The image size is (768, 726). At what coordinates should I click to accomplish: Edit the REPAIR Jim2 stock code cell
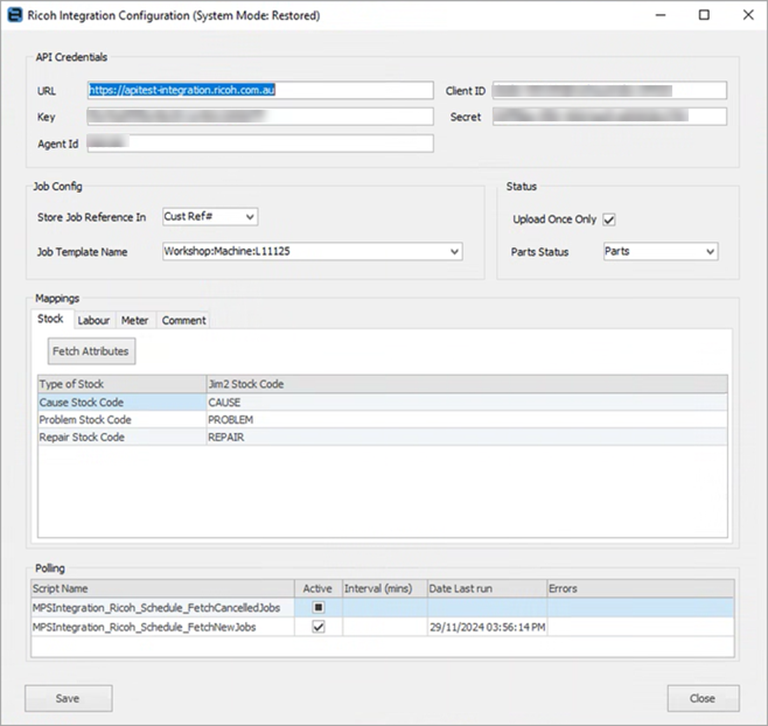[x=465, y=437]
